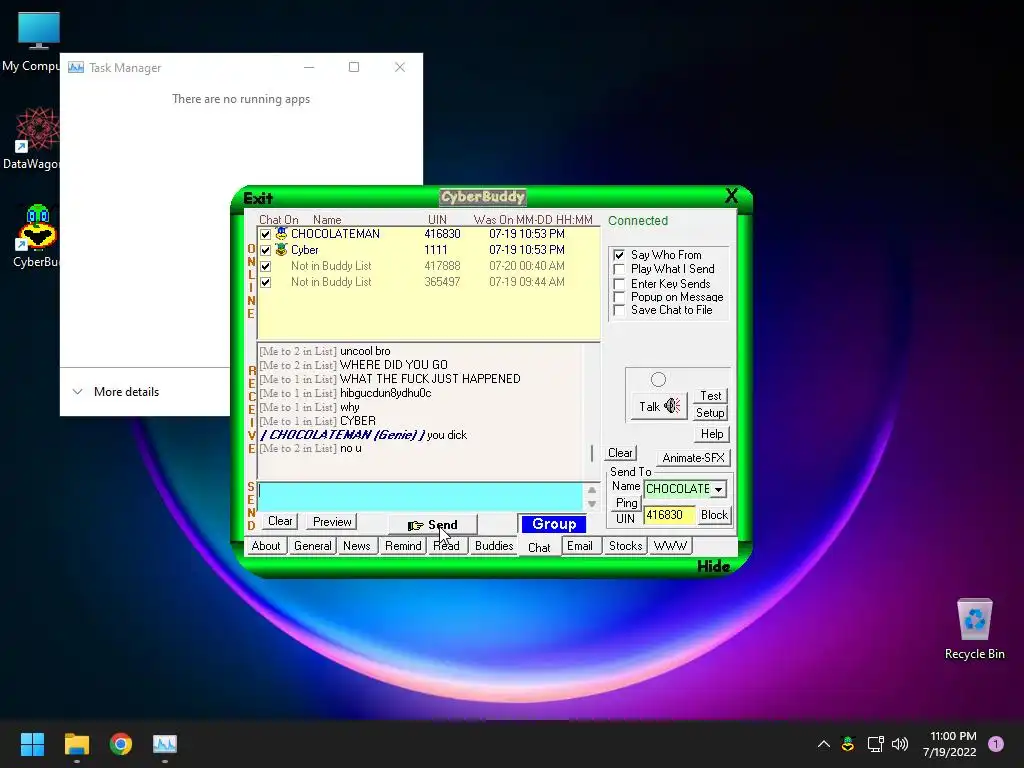The height and width of the screenshot is (768, 1024).
Task: Toggle Chat On checkbox for UIN 417888
Action: click(x=265, y=266)
